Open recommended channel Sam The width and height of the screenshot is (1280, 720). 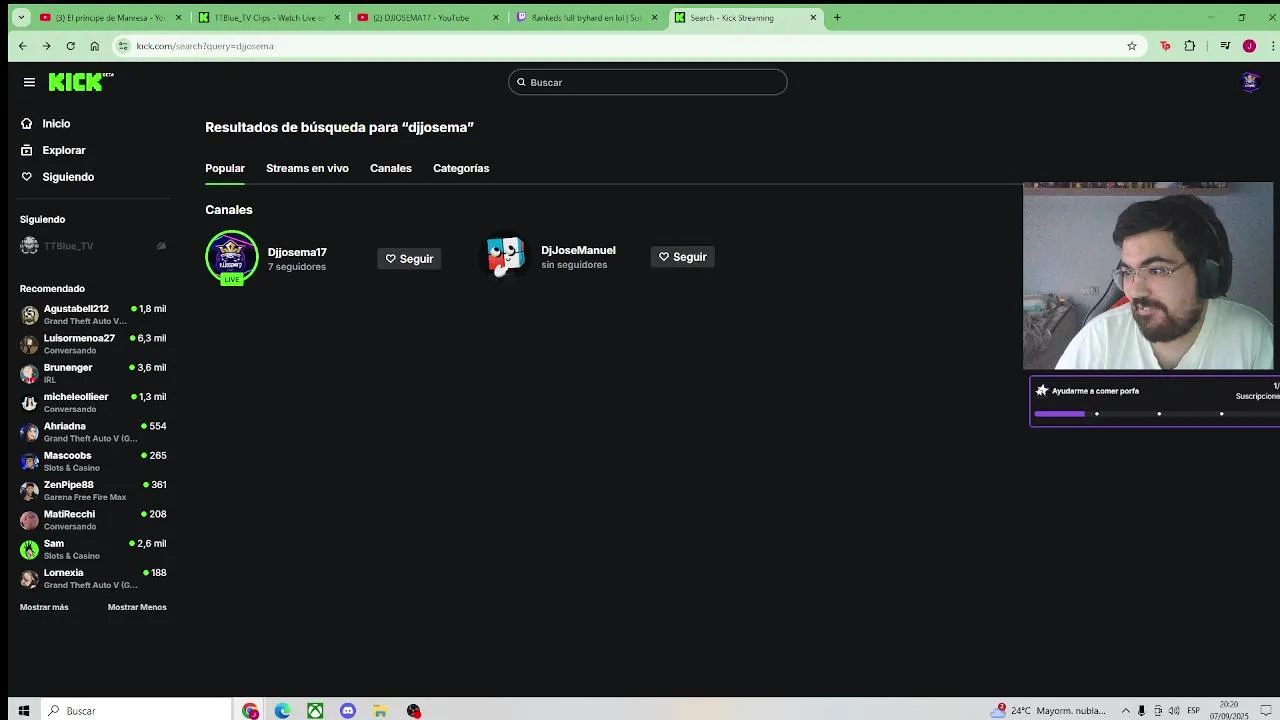pos(93,549)
